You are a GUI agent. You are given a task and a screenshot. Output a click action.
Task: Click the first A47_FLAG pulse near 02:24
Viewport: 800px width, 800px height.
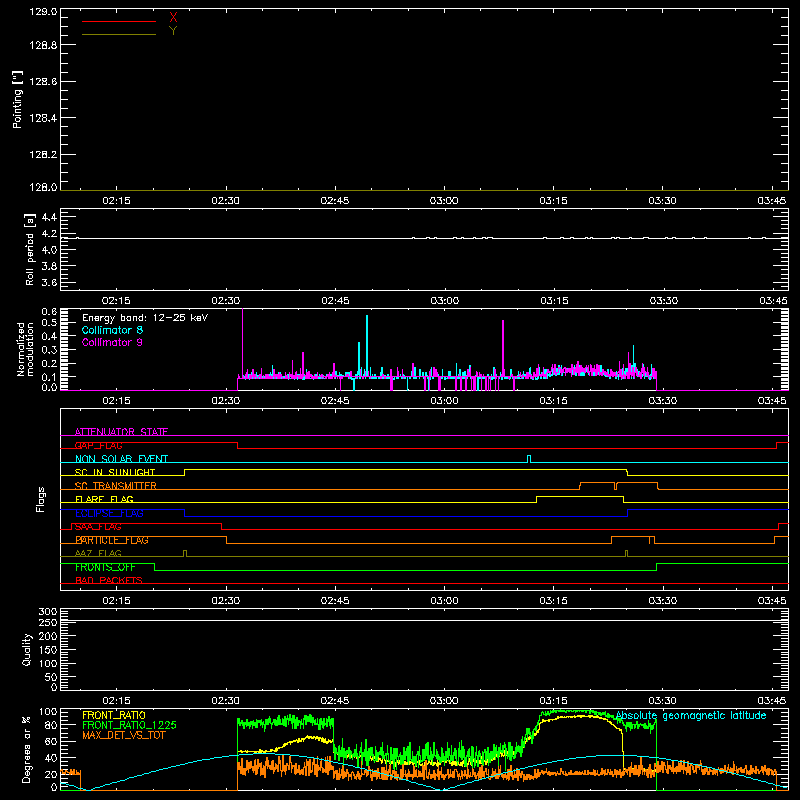185,553
